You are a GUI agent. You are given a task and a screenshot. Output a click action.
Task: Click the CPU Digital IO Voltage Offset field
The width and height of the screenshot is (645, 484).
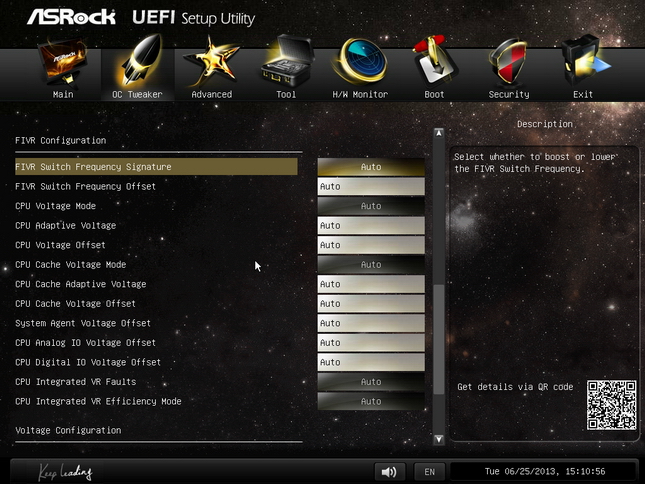point(371,362)
